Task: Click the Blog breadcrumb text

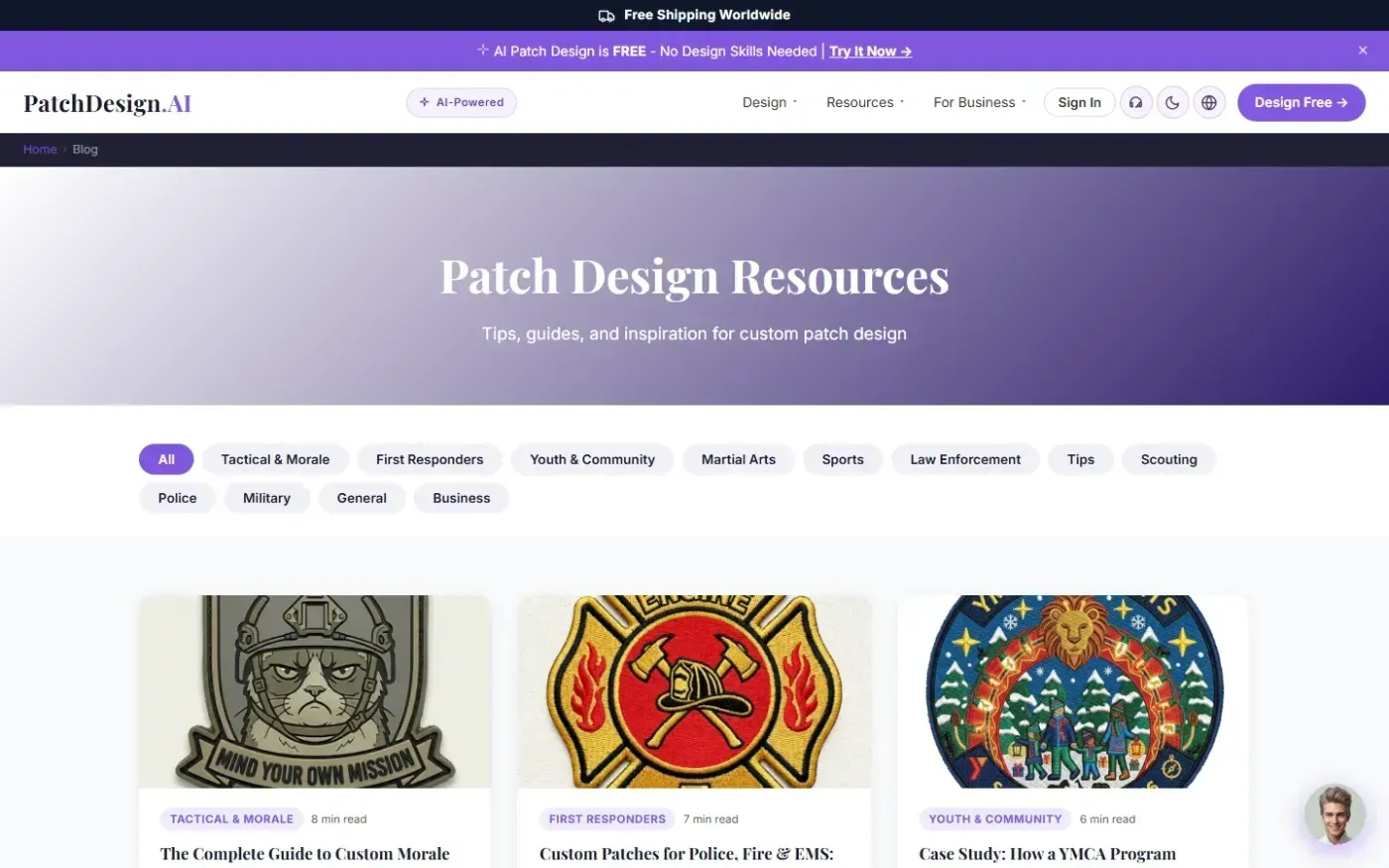Action: [85, 150]
